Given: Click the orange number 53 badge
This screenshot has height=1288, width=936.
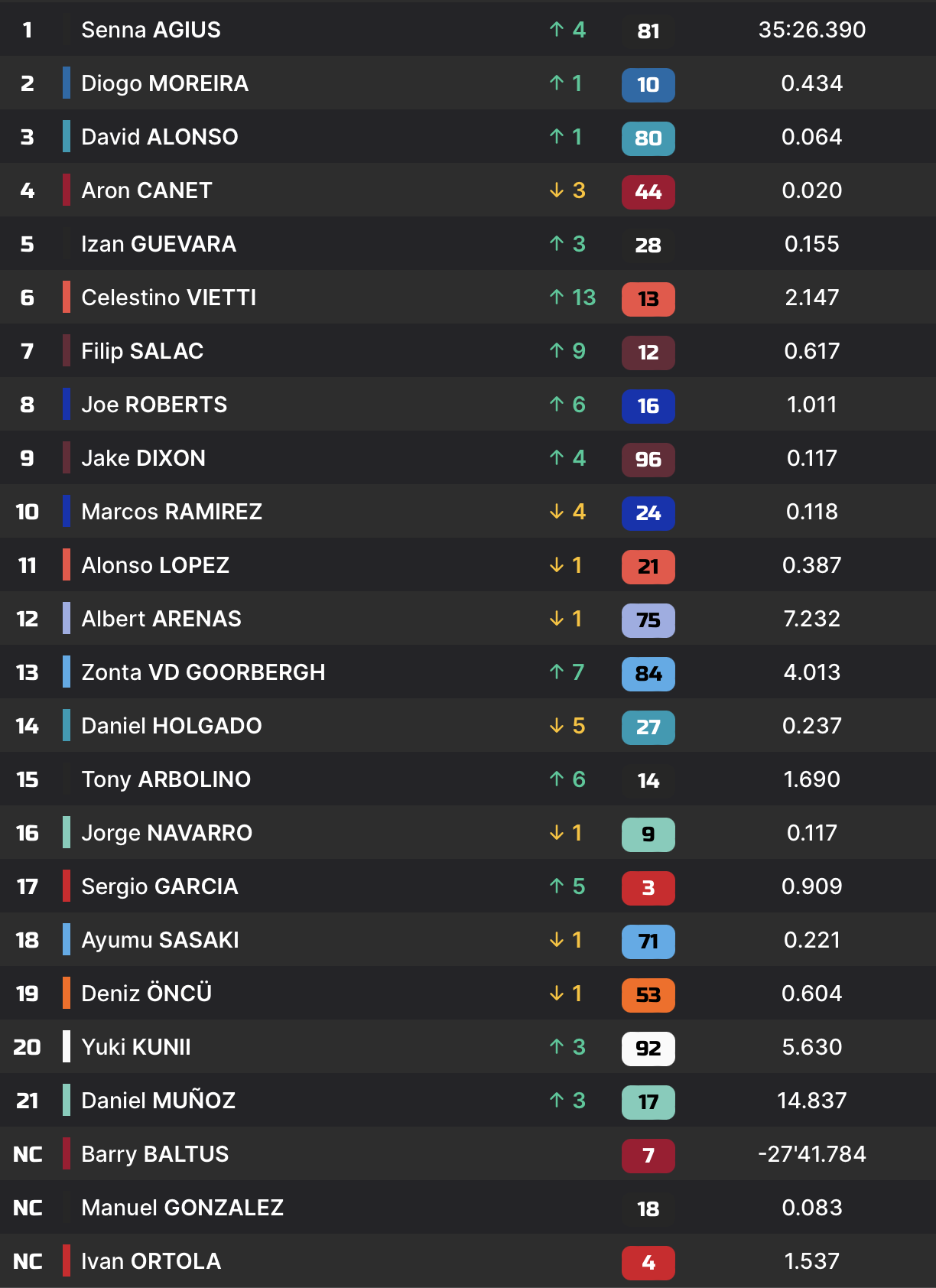Looking at the screenshot, I should tap(648, 995).
